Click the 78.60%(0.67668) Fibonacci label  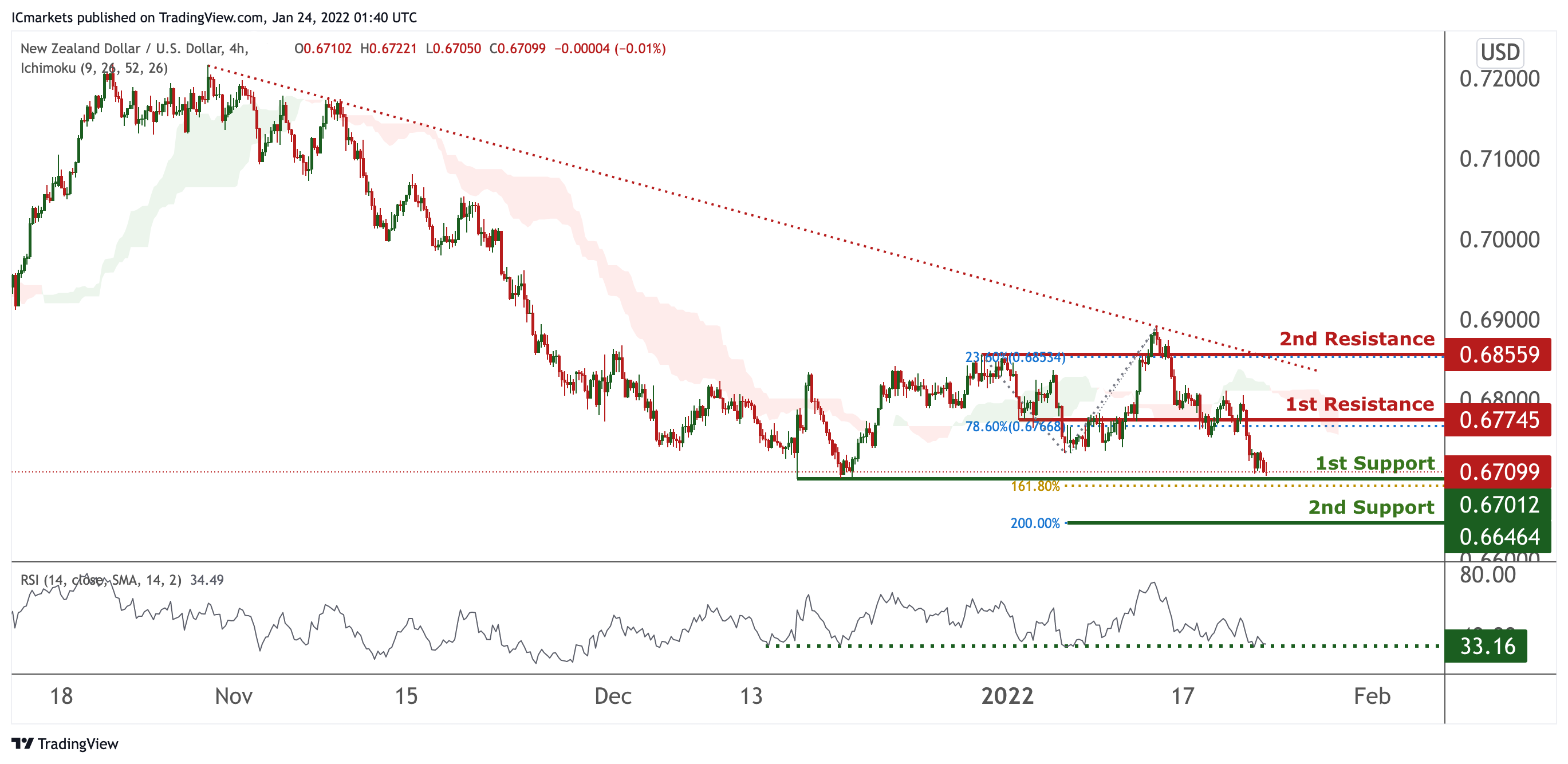pyautogui.click(x=1015, y=426)
